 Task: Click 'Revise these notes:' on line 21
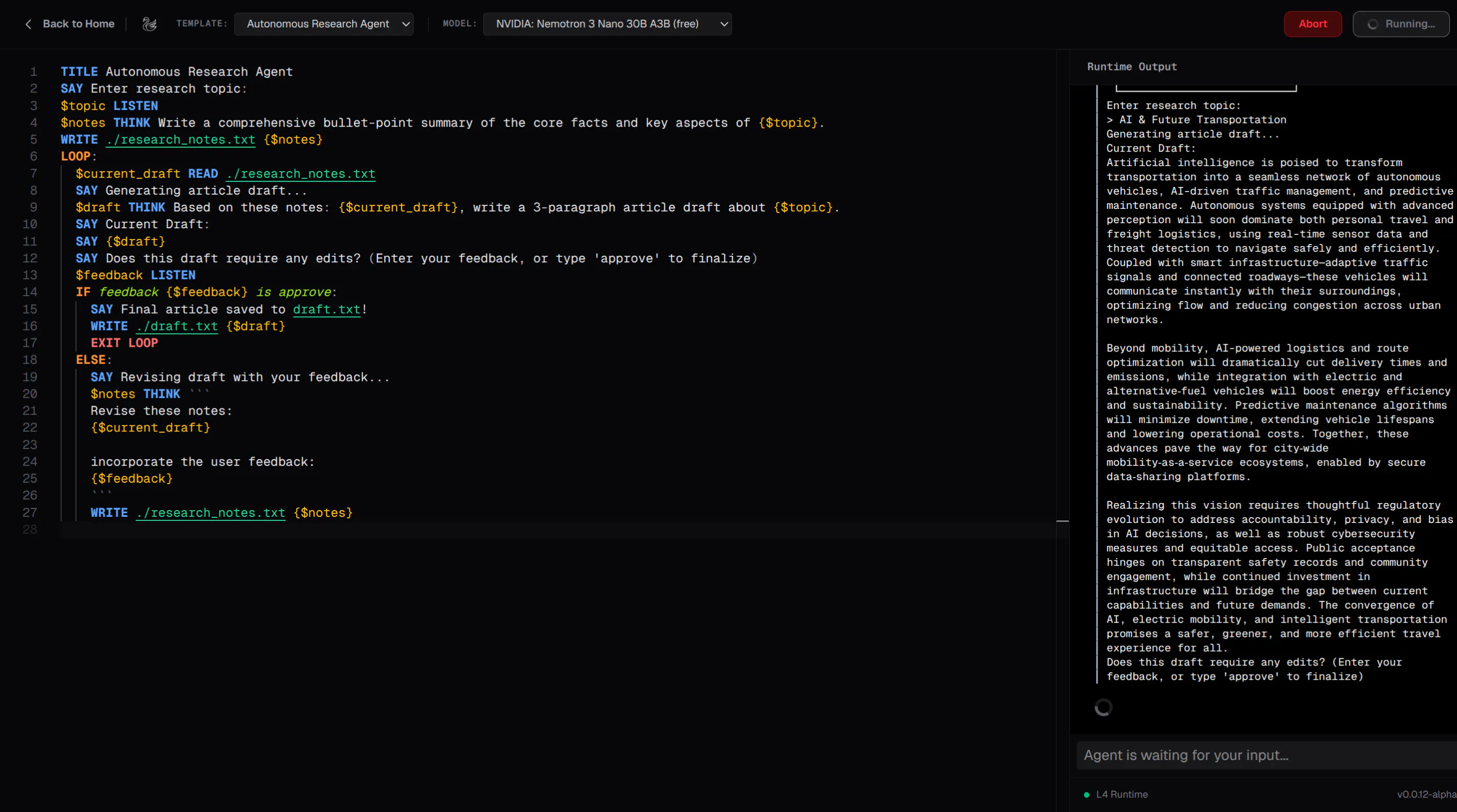click(161, 411)
